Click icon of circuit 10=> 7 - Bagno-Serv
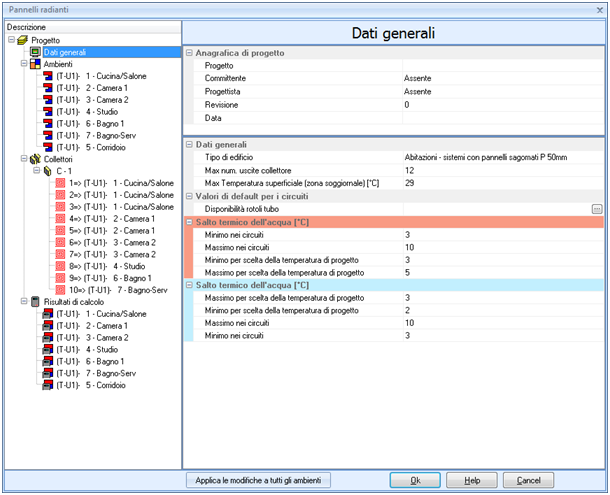Screen dimensions: 610x495 pos(60,289)
